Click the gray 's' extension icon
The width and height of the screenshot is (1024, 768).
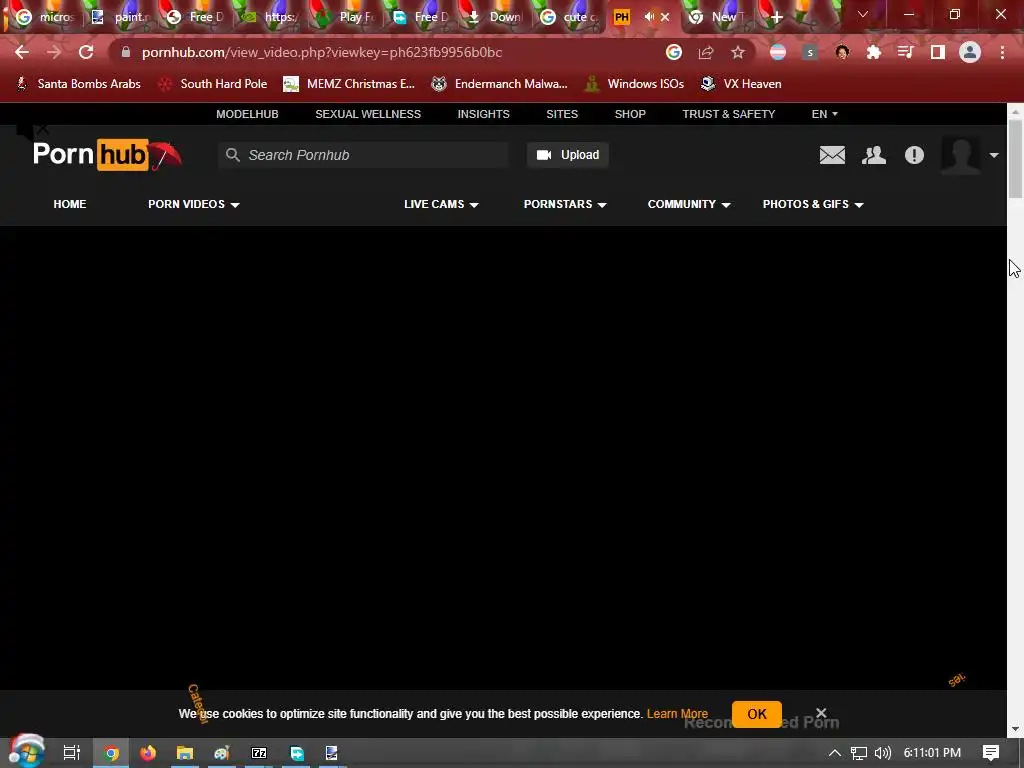pos(810,52)
